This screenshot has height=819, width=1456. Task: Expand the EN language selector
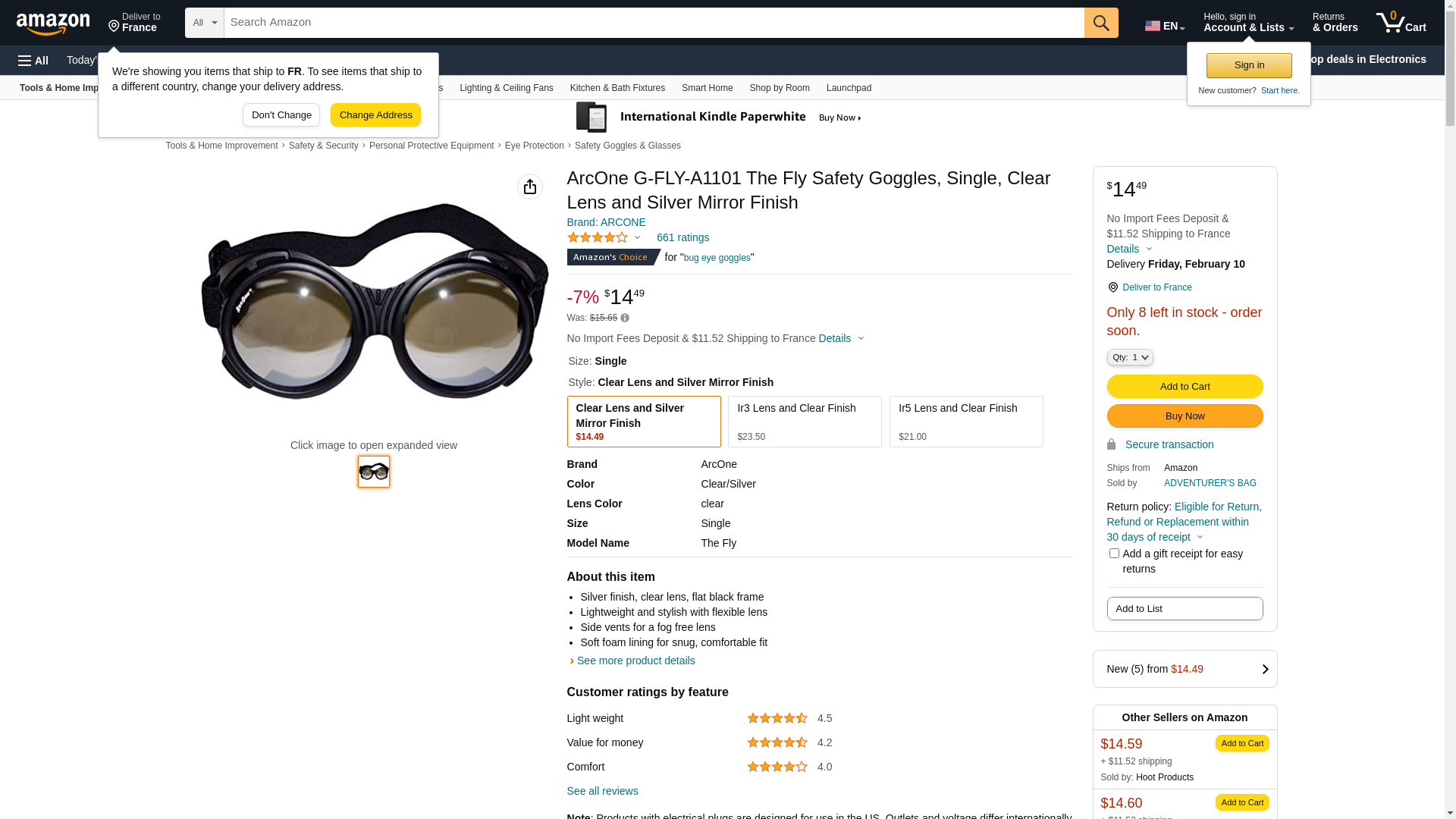coord(1165,26)
